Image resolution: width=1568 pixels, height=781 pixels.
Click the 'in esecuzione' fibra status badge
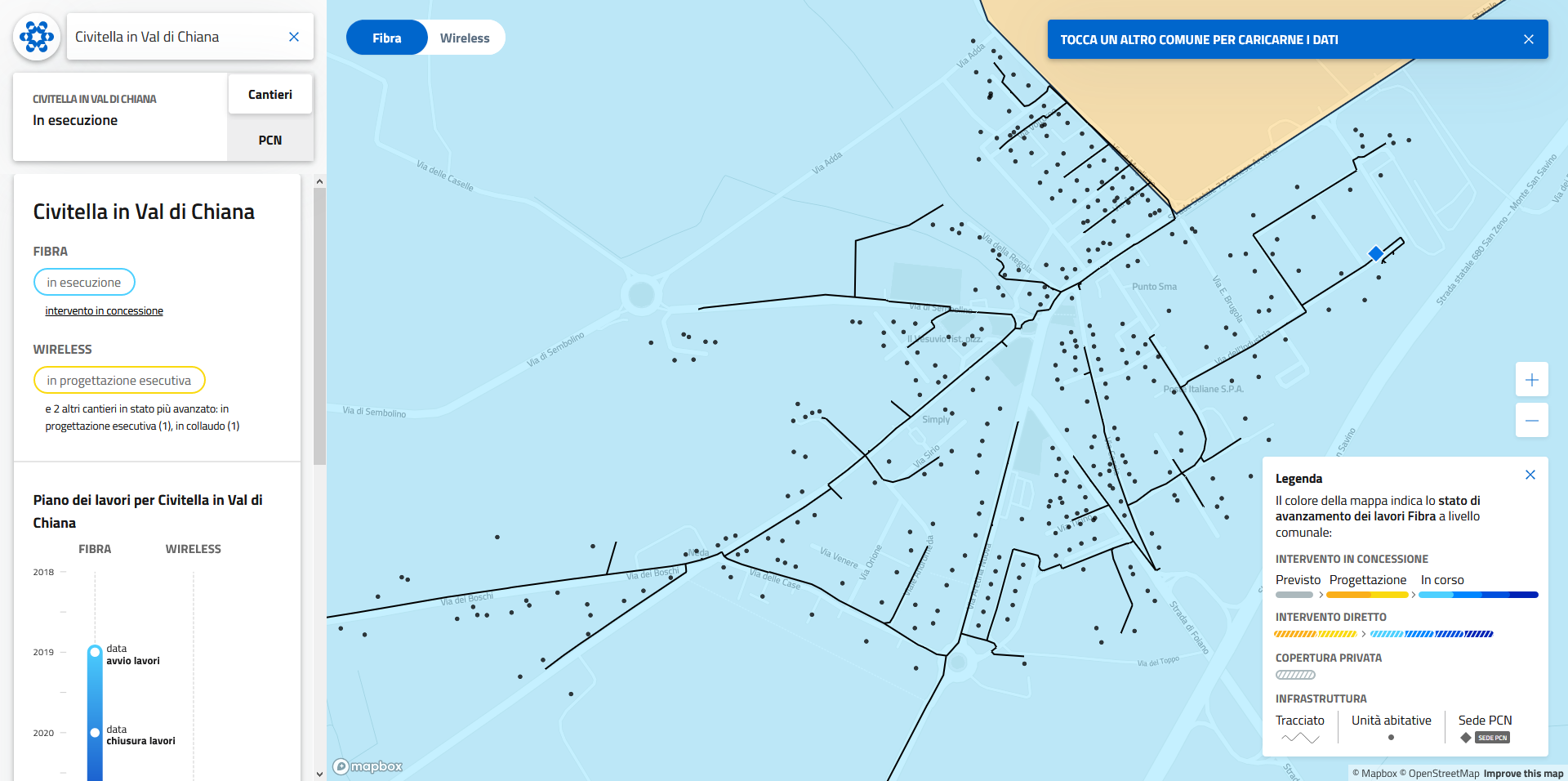84,282
